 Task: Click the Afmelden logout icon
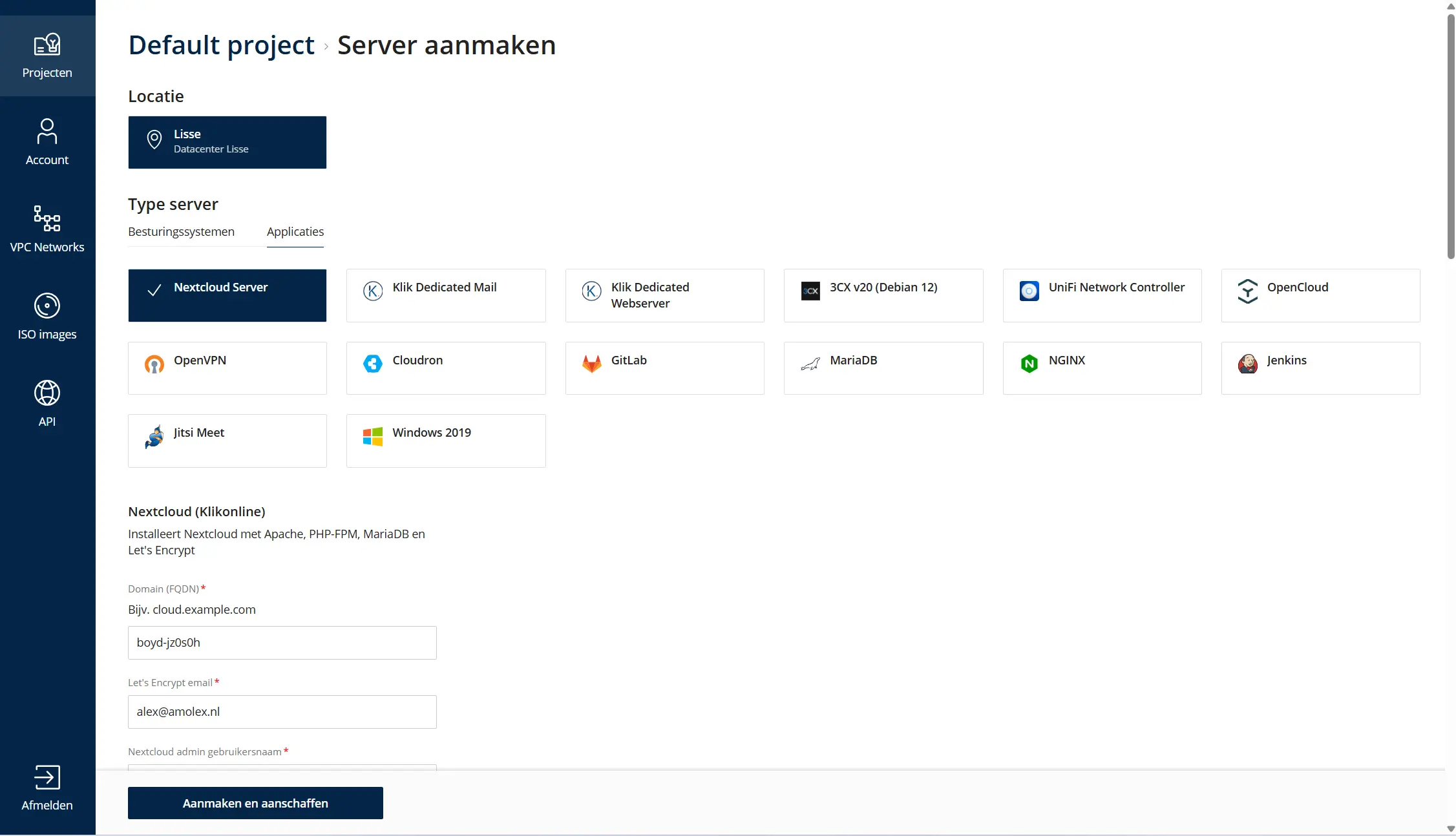point(47,777)
